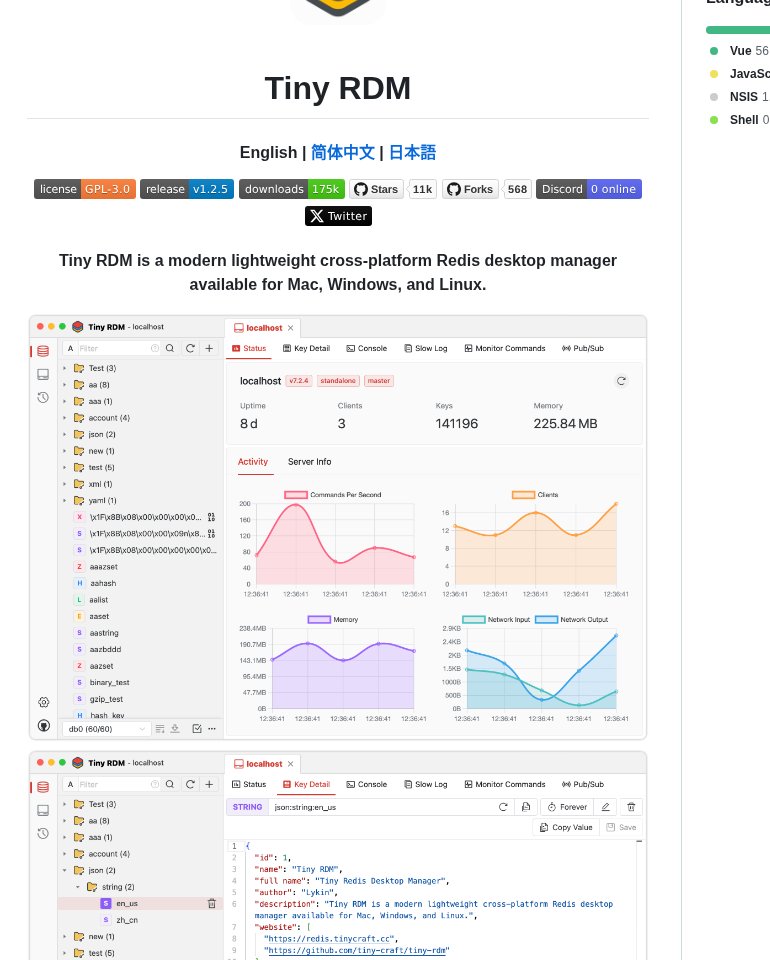The width and height of the screenshot is (770, 960).
Task: Expand new (1) folder in key detail screenshot
Action: click(64, 936)
